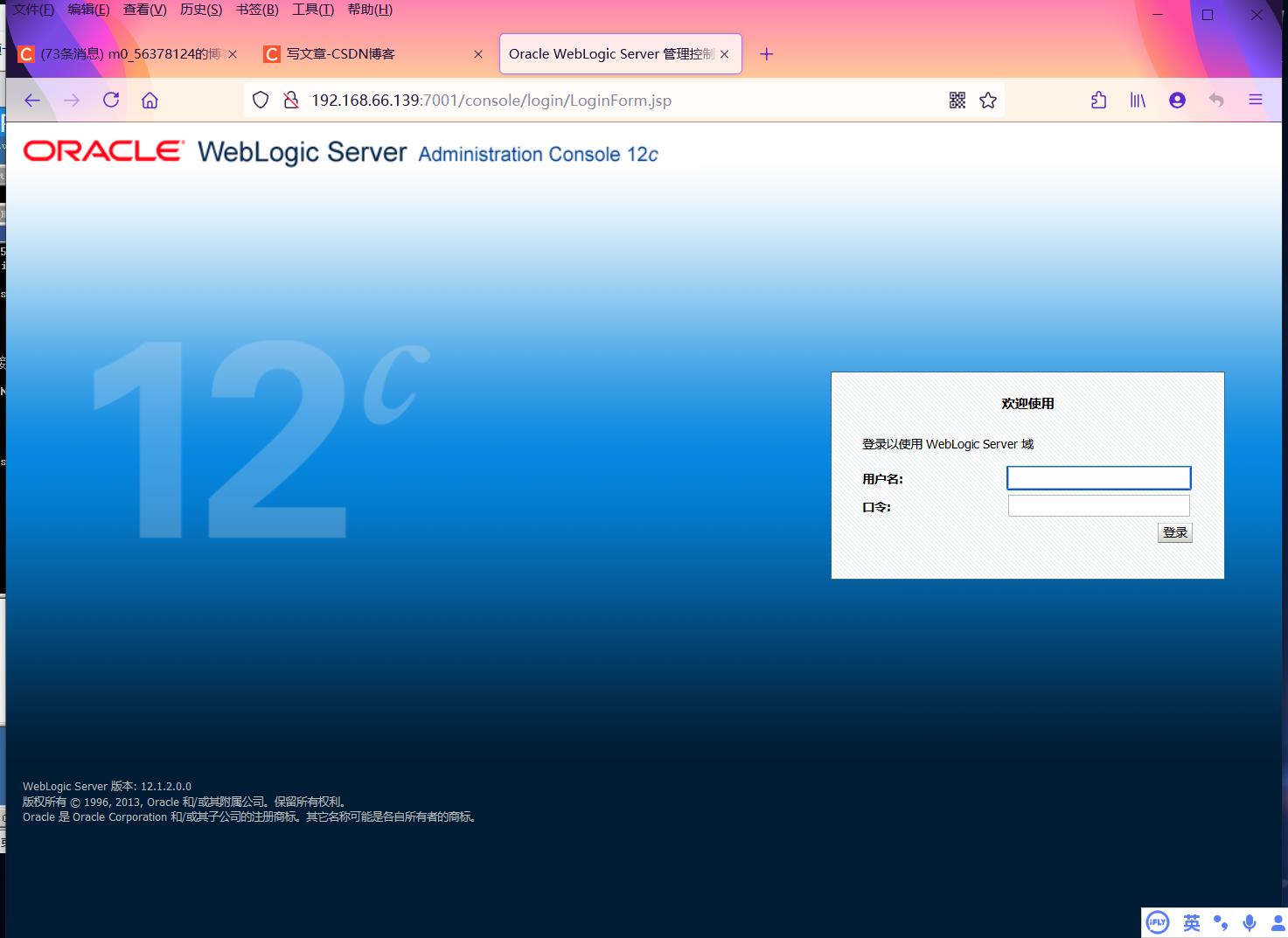Open the extensions puzzle icon
The width and height of the screenshot is (1288, 938).
click(1099, 101)
